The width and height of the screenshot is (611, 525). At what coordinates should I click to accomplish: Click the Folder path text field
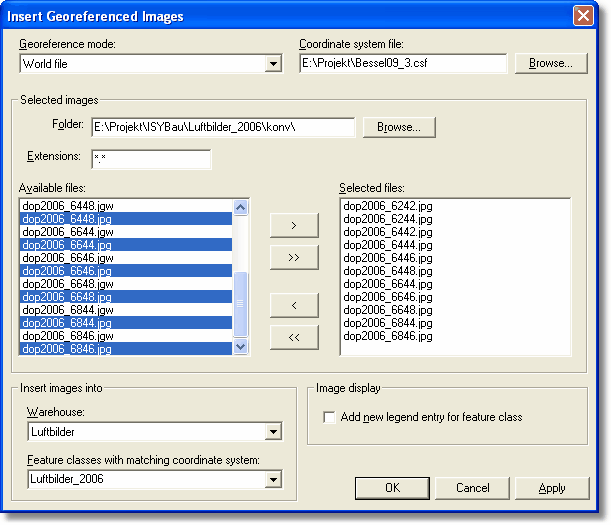[x=223, y=127]
